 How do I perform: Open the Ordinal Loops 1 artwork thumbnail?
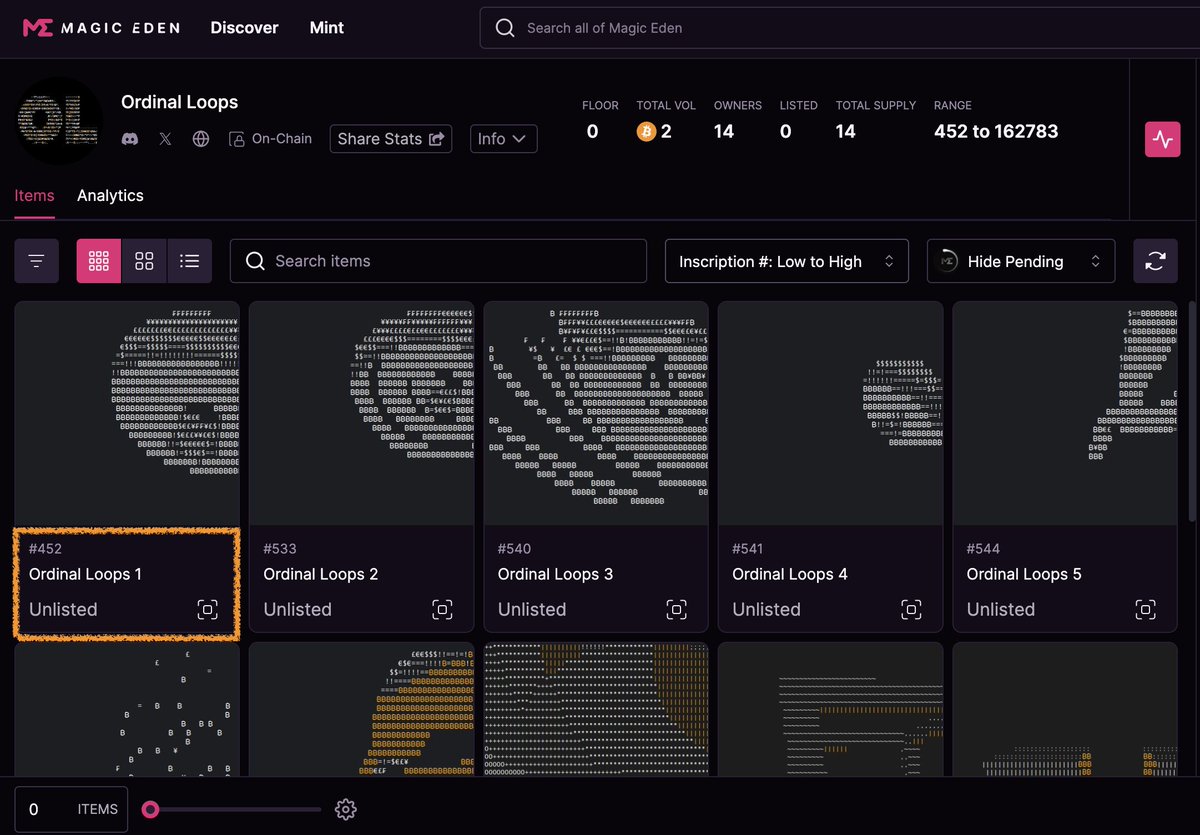(x=127, y=414)
